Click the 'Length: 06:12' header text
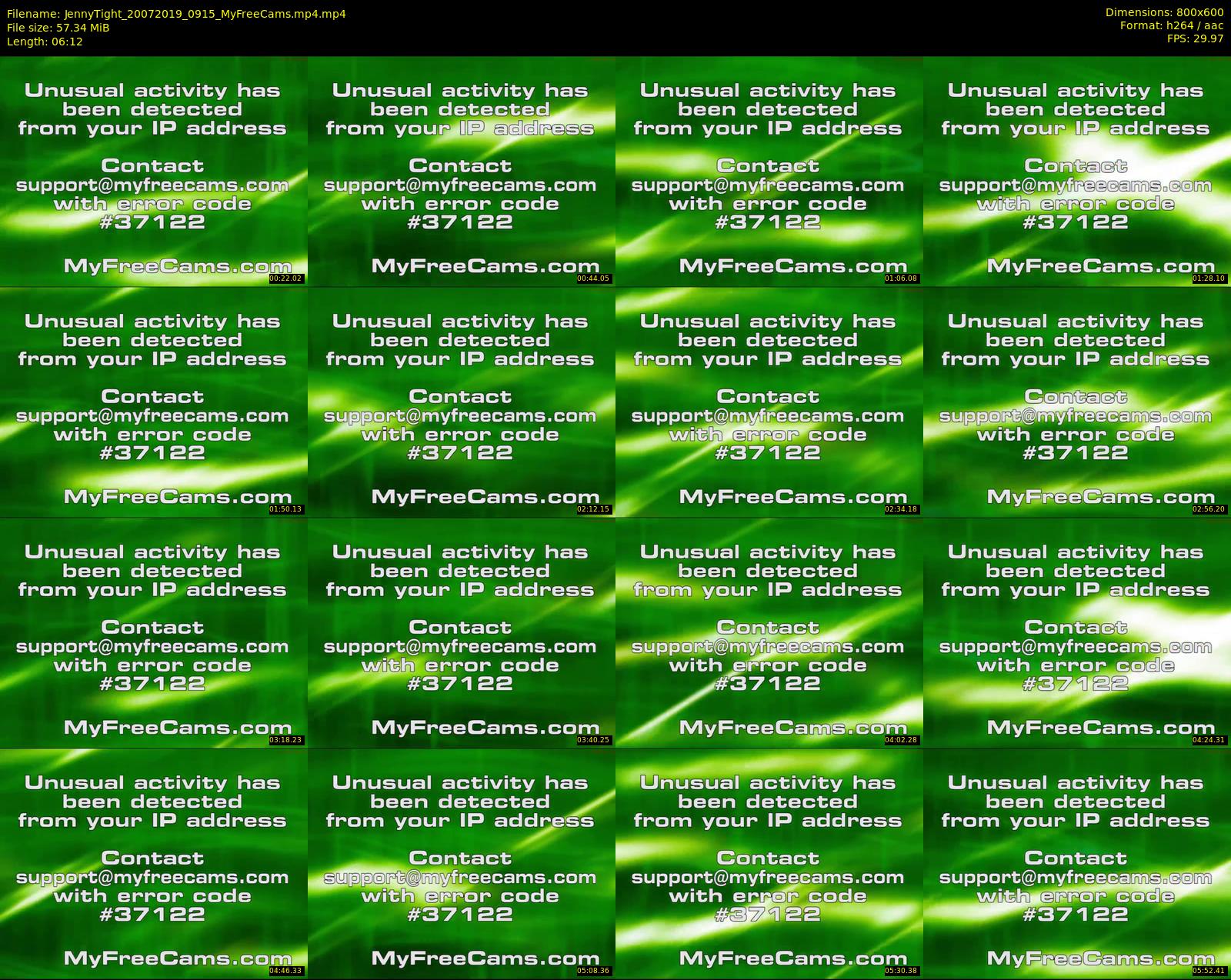1231x980 pixels. (45, 42)
